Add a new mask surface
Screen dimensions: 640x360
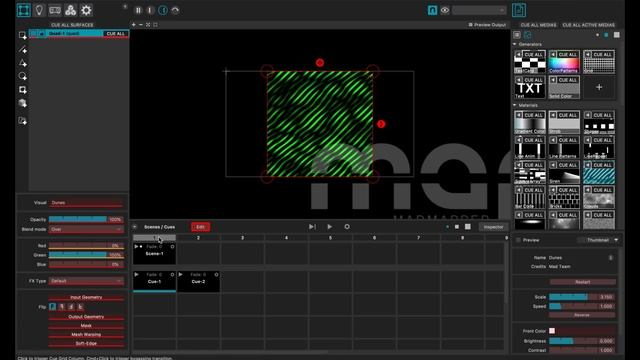pyautogui.click(x=22, y=90)
